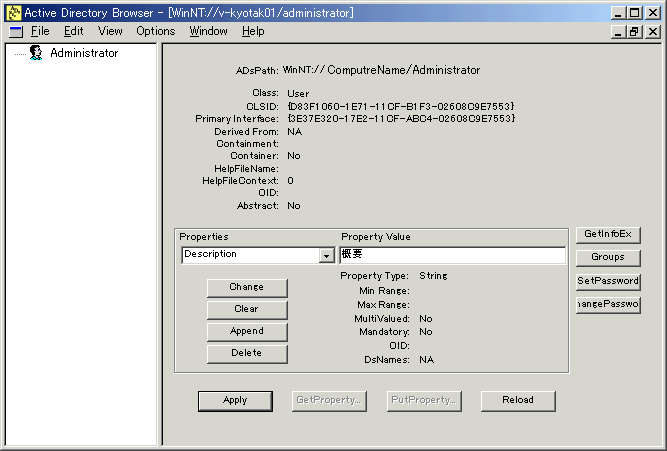Open the File menu
This screenshot has width=667, height=451.
tap(40, 31)
